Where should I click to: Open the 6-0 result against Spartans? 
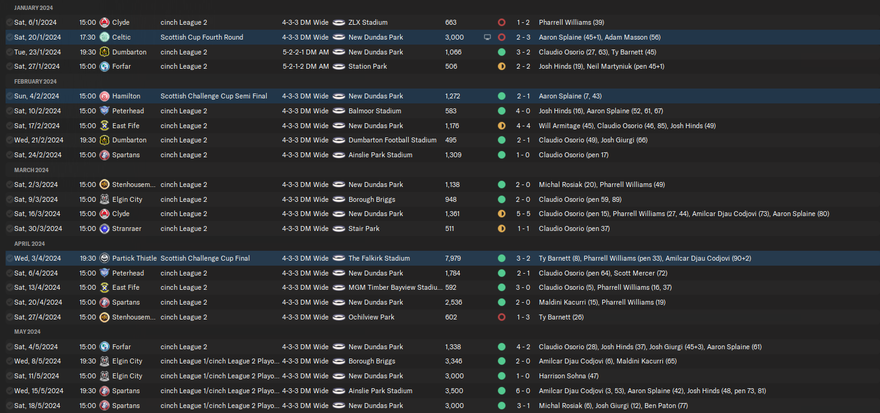click(x=523, y=391)
